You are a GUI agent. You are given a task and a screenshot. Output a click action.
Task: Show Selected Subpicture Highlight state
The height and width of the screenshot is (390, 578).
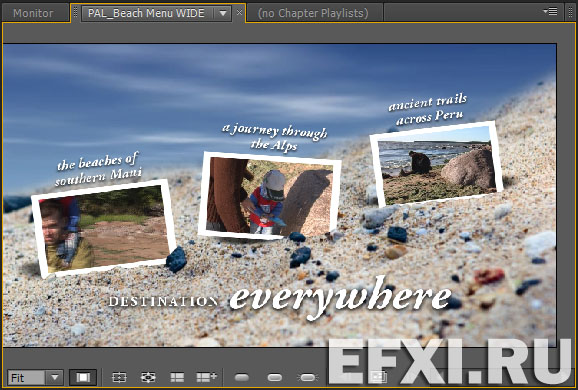coord(275,377)
